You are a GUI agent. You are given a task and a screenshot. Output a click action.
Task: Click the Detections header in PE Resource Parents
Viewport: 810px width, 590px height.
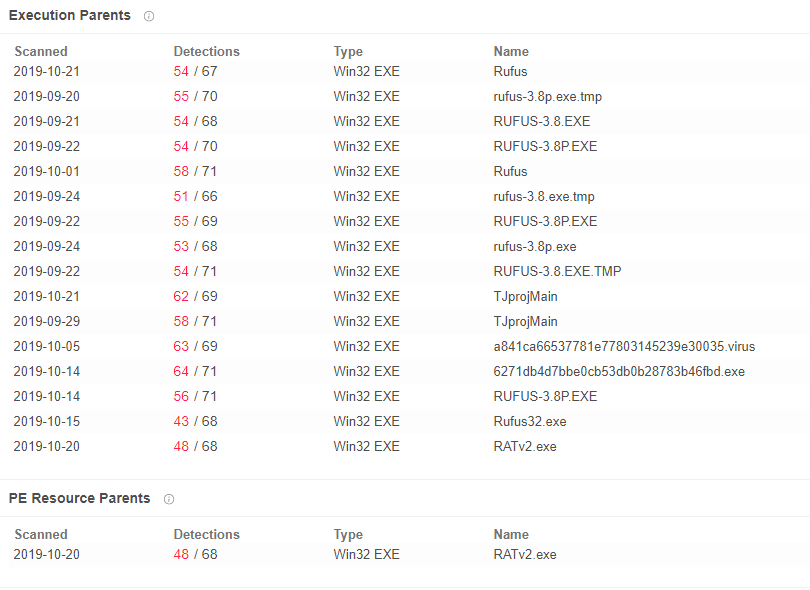[x=207, y=534]
